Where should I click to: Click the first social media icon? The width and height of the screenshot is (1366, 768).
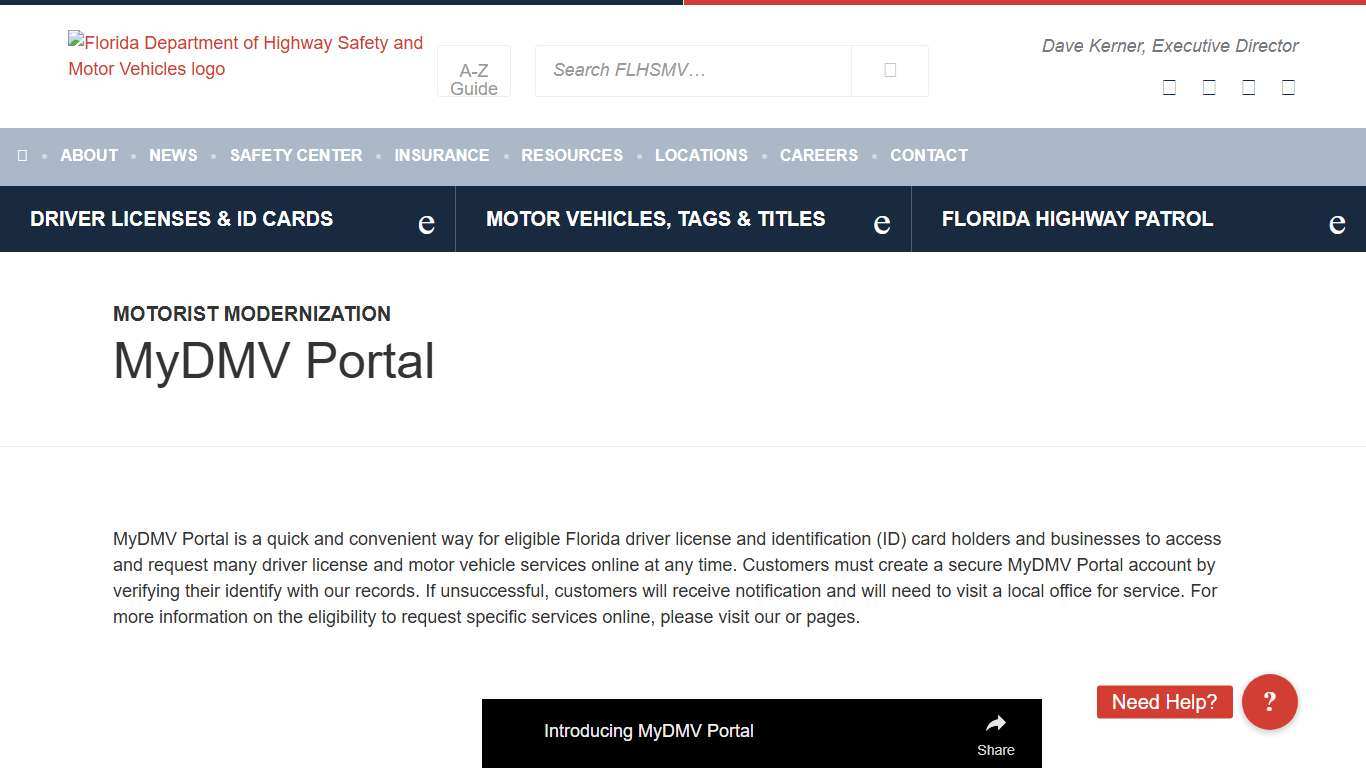point(1169,87)
